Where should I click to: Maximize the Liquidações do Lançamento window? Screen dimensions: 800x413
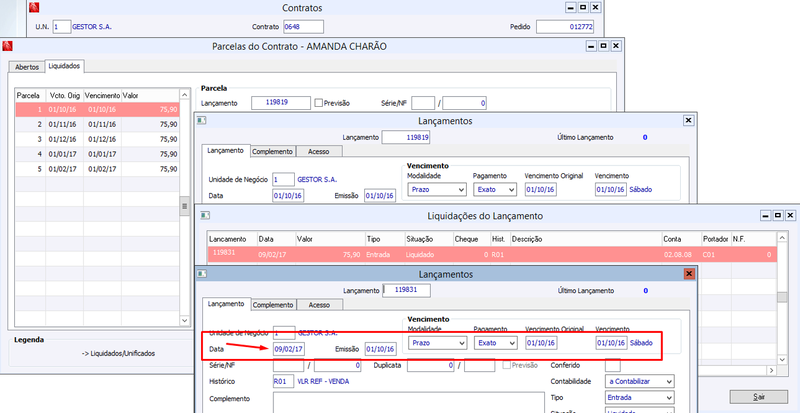(778, 215)
